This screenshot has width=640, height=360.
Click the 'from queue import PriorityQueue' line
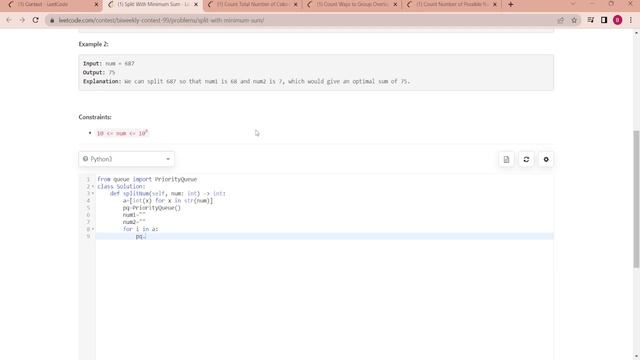(x=147, y=179)
